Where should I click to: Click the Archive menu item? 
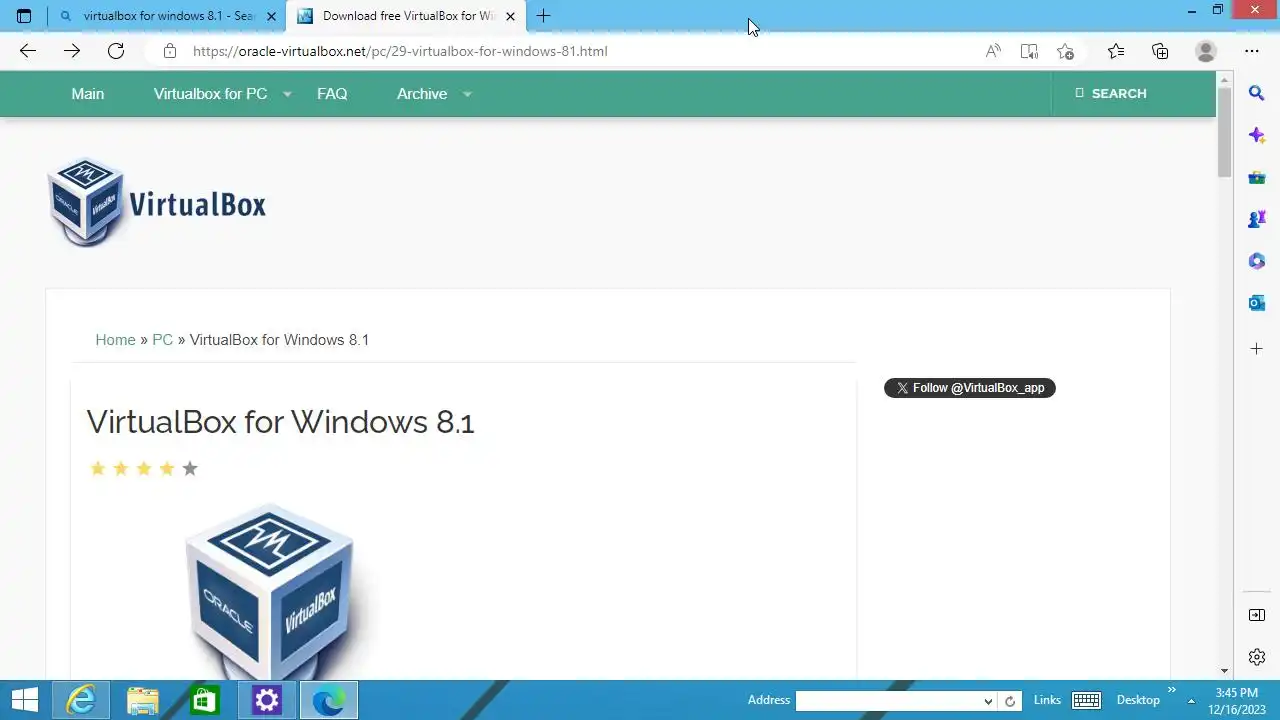click(x=422, y=94)
